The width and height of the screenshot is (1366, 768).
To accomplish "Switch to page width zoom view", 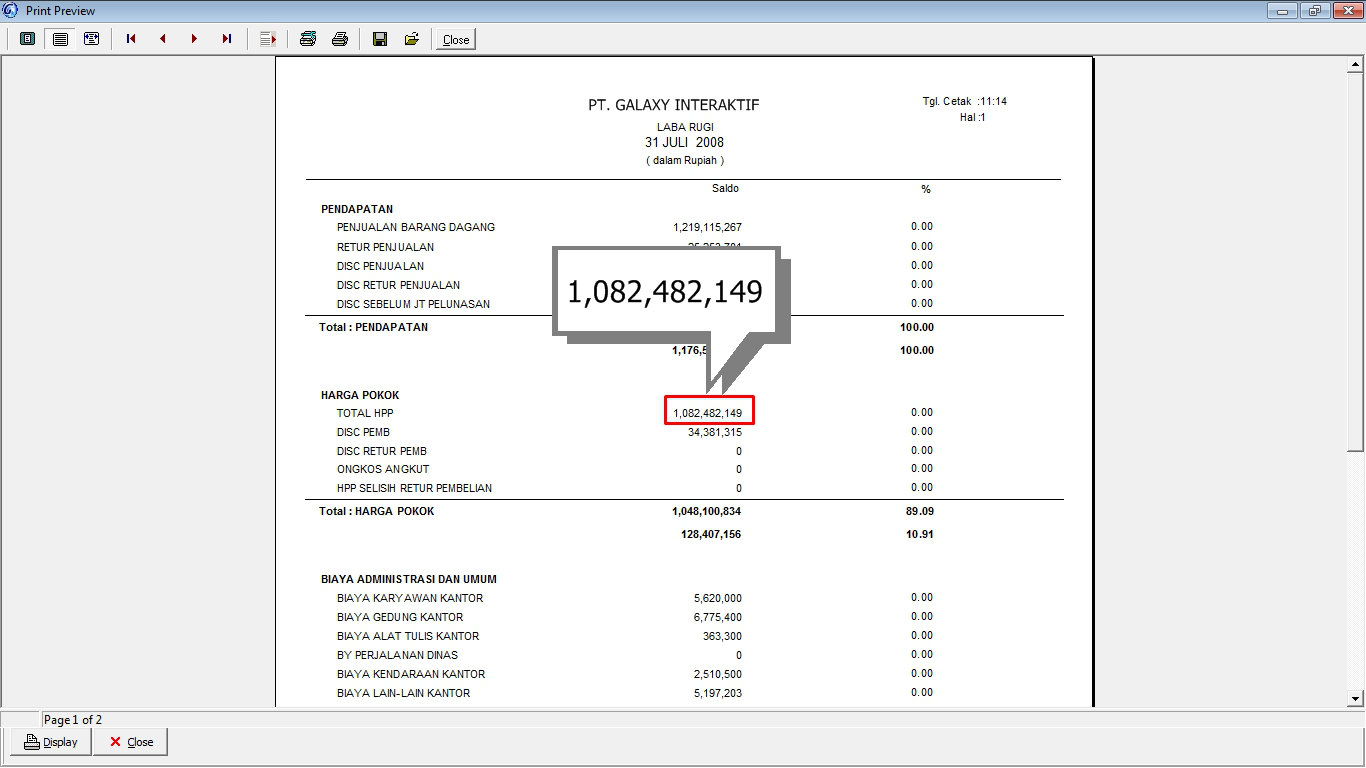I will 92,39.
